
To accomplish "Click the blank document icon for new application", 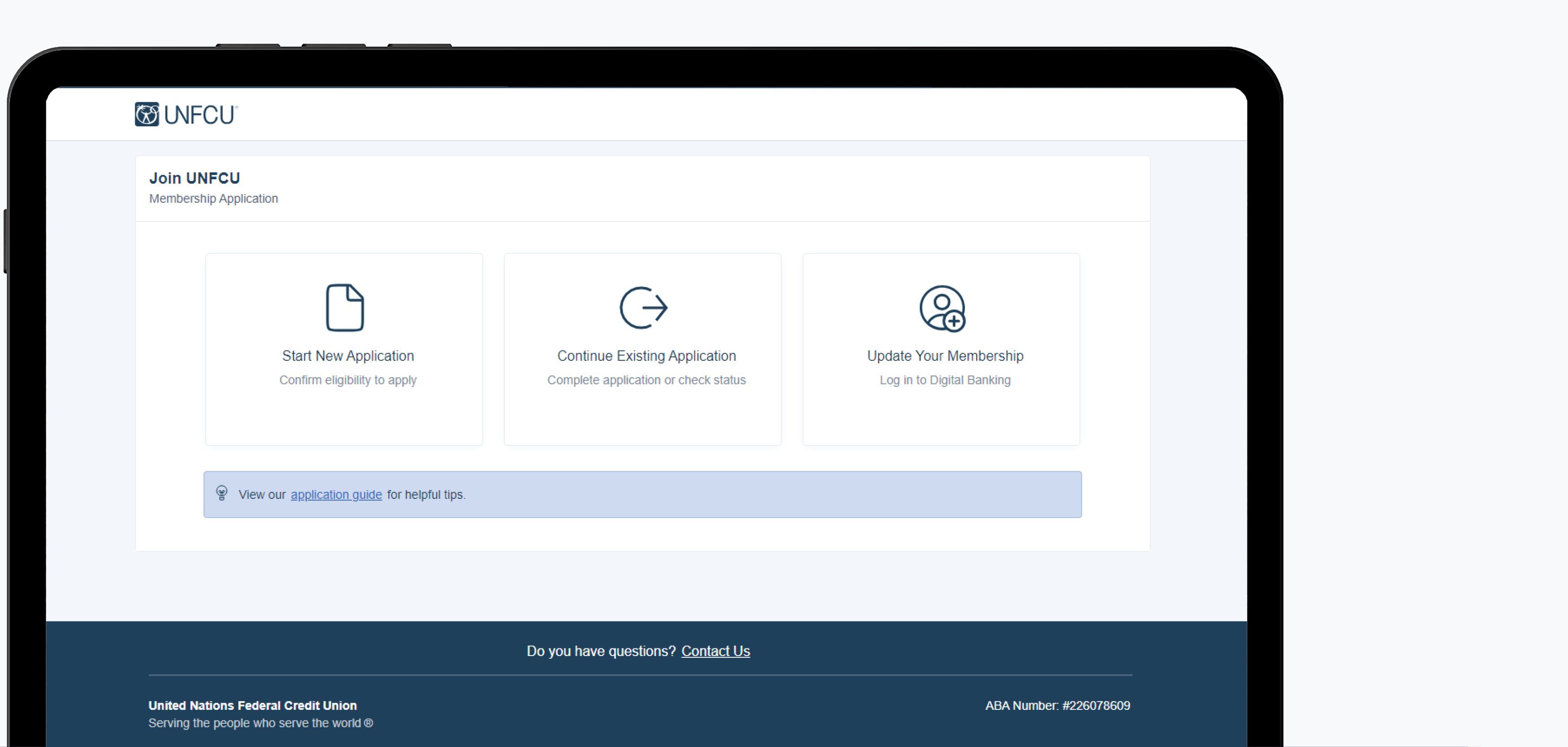I will pos(345,307).
